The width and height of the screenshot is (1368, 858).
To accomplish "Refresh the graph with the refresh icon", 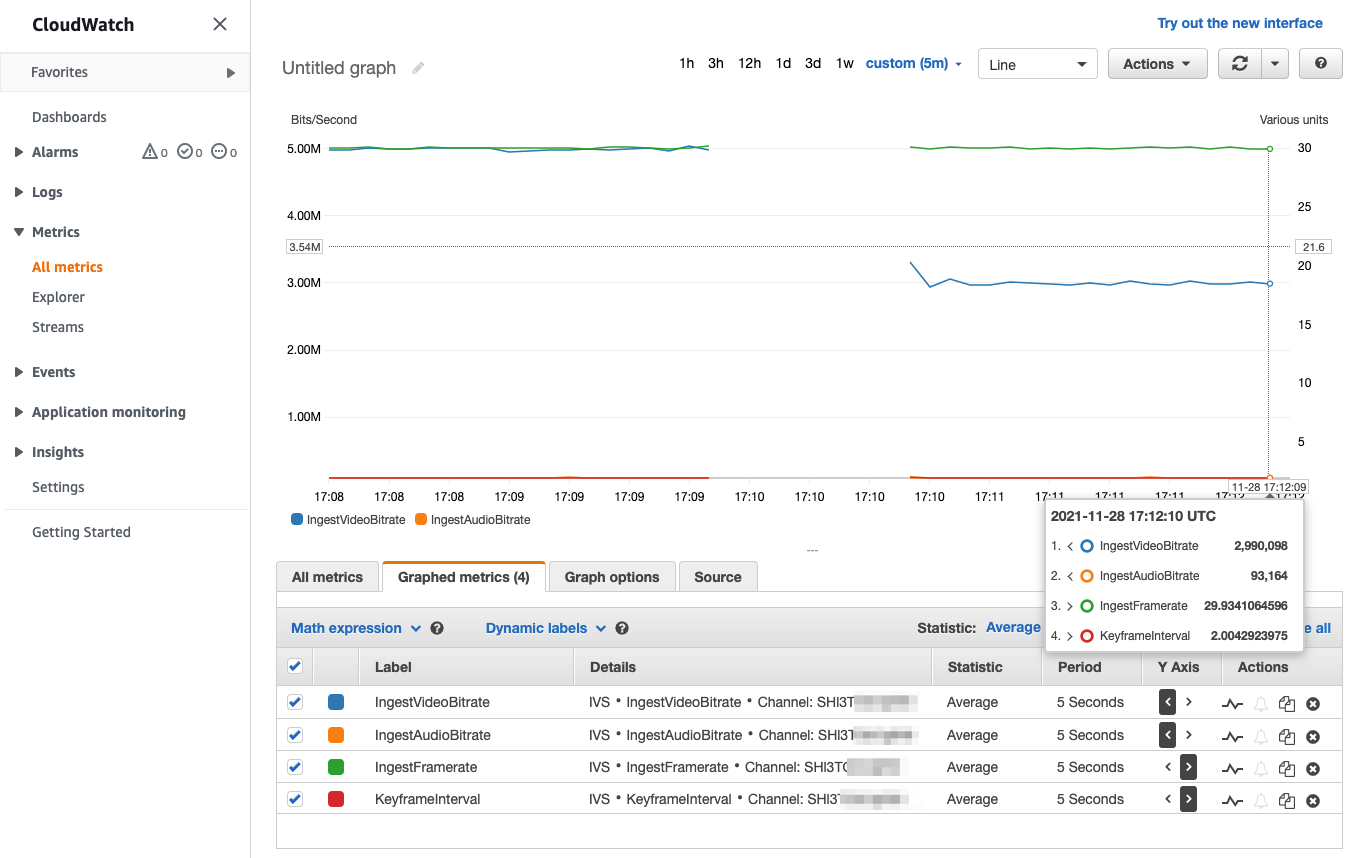I will tap(1240, 64).
